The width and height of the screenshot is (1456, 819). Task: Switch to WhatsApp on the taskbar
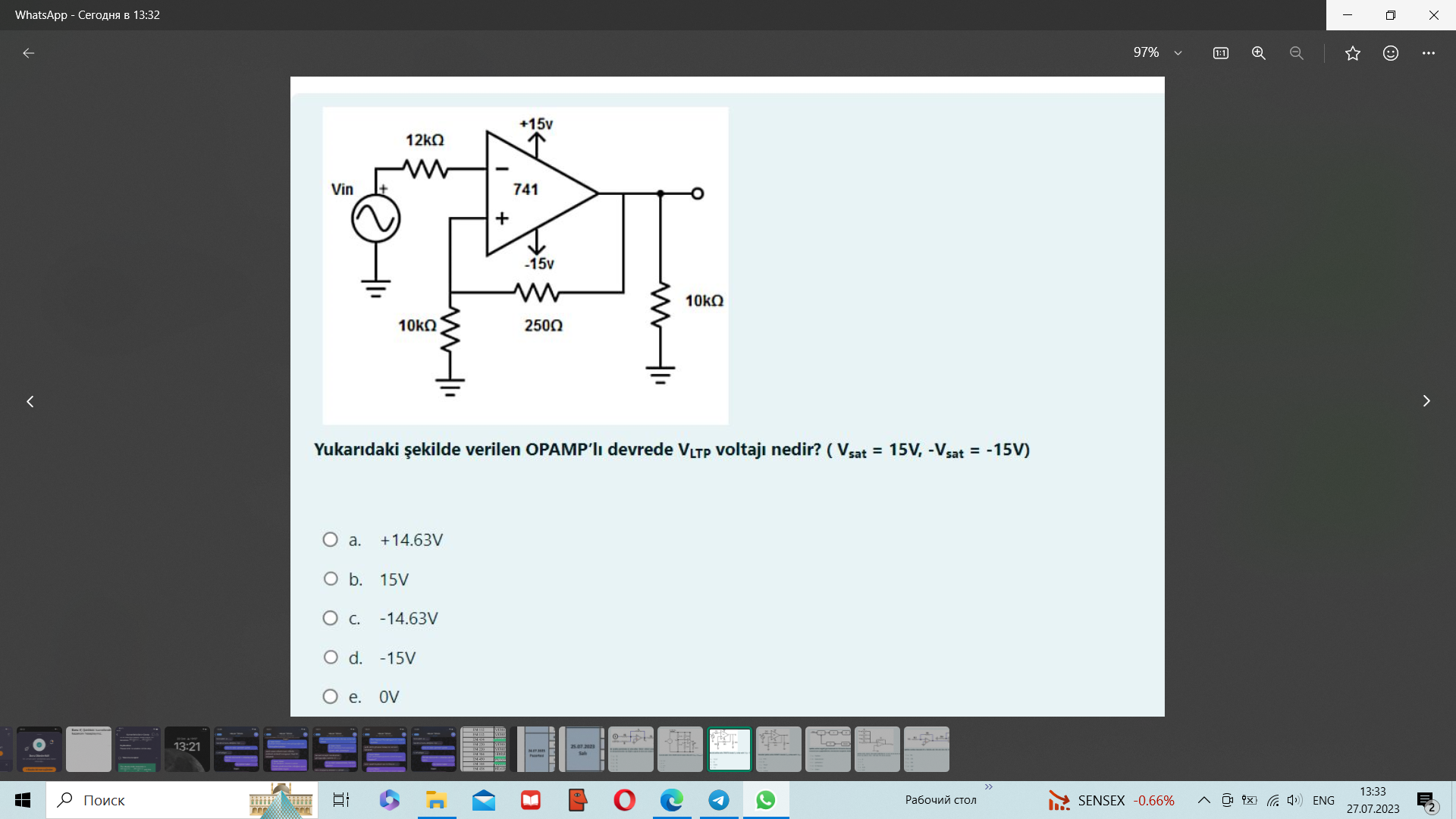(x=766, y=800)
